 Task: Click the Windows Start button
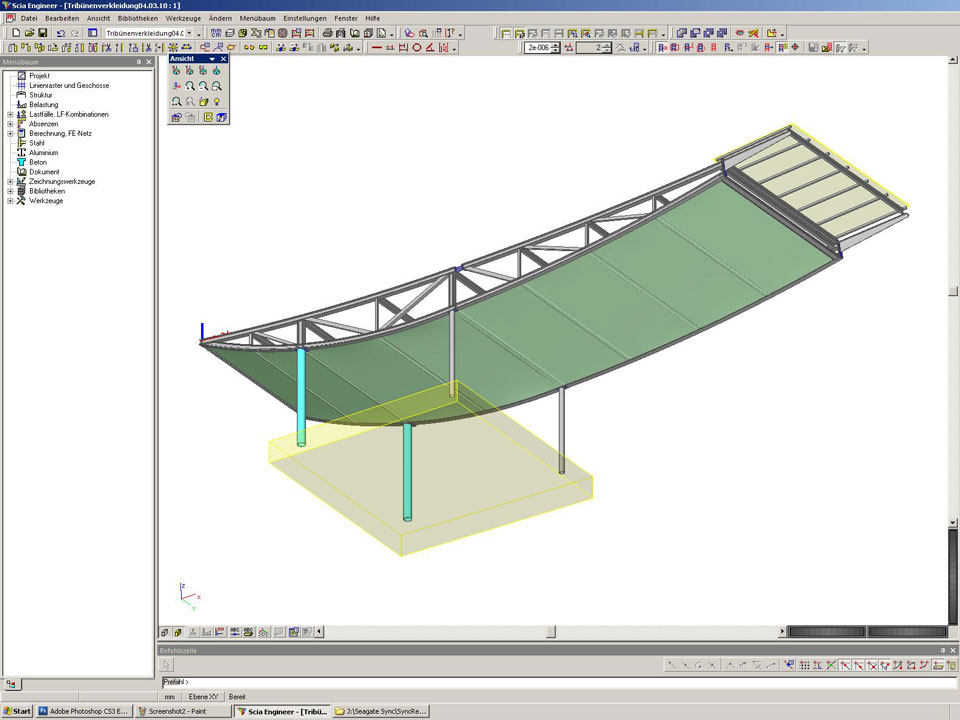coord(17,711)
